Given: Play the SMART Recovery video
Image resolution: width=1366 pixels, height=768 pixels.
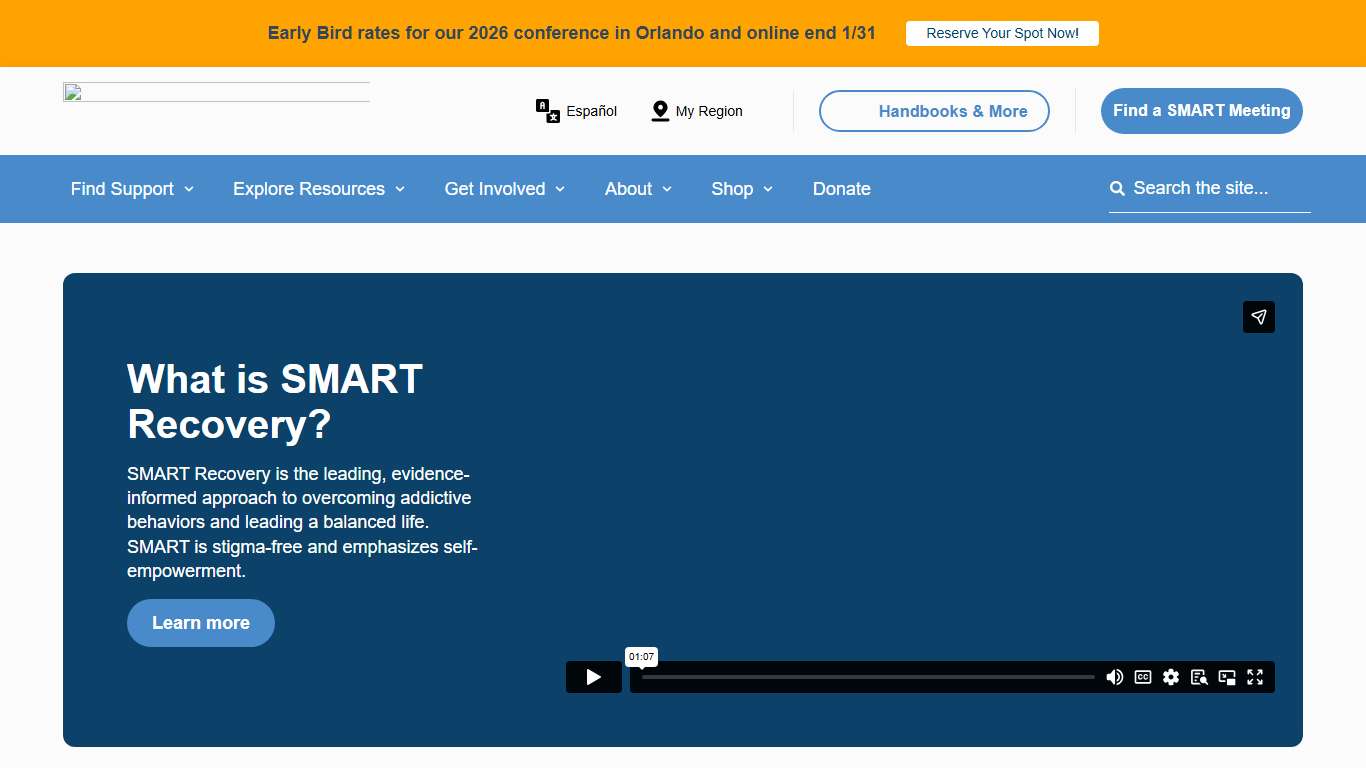Looking at the screenshot, I should coord(593,677).
